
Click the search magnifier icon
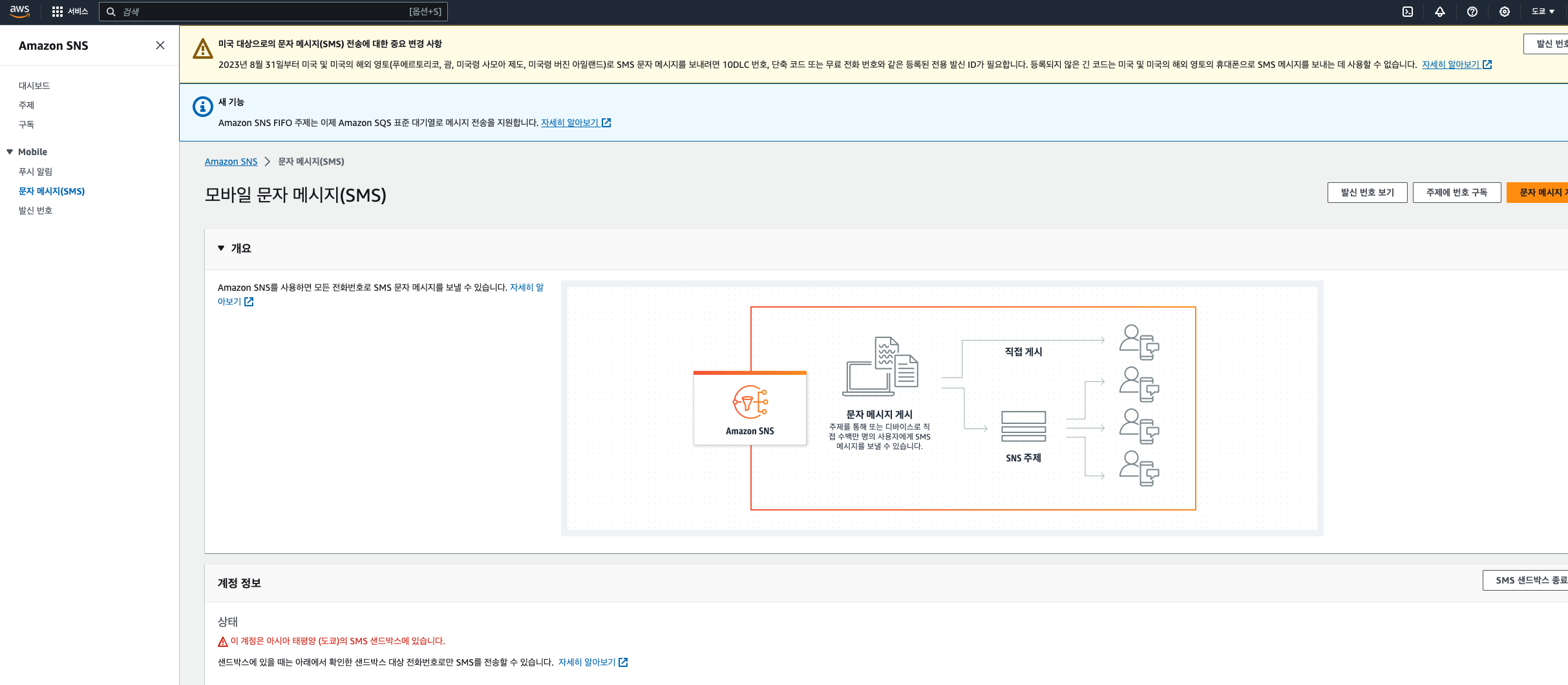click(x=111, y=12)
